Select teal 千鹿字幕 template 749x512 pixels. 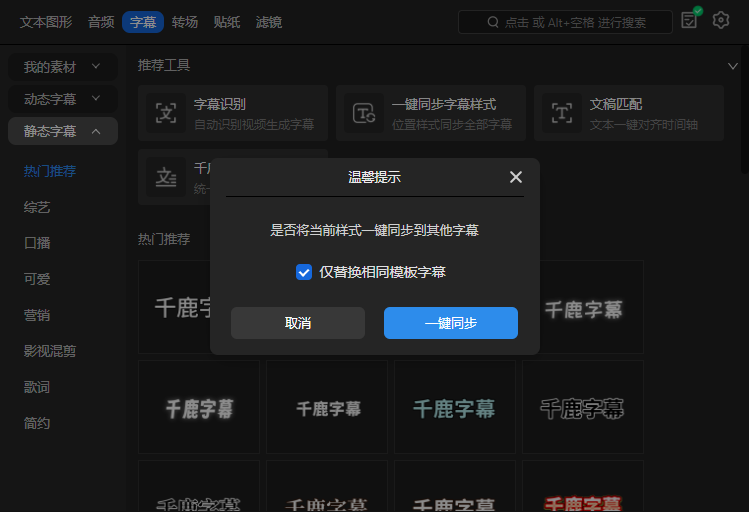click(455, 407)
